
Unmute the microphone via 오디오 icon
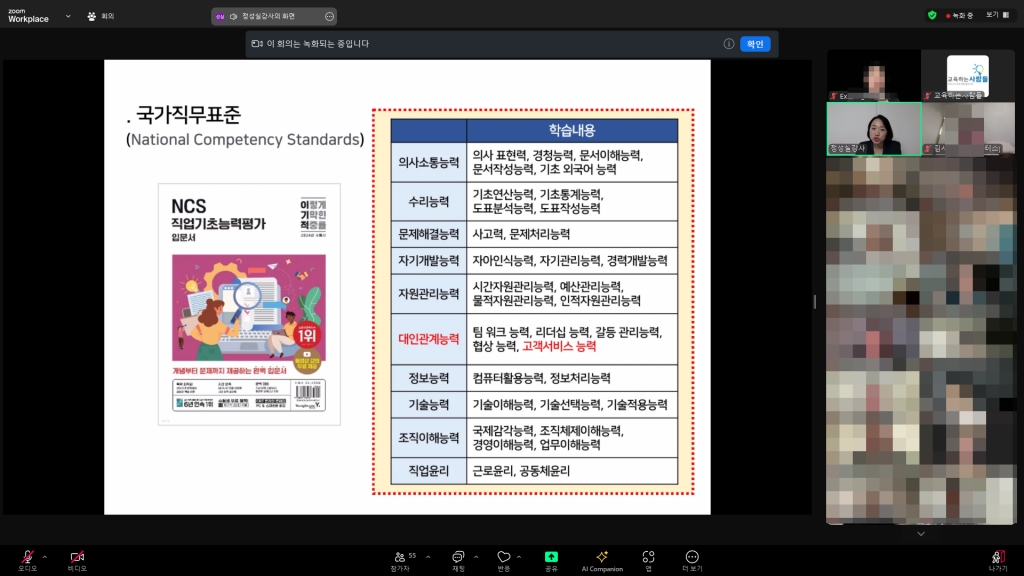27,557
